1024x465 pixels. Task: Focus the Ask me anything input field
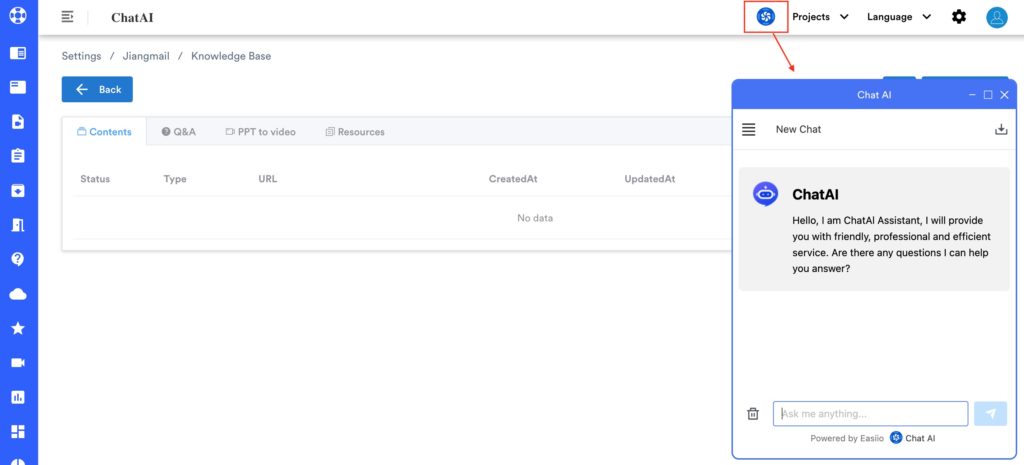click(870, 414)
